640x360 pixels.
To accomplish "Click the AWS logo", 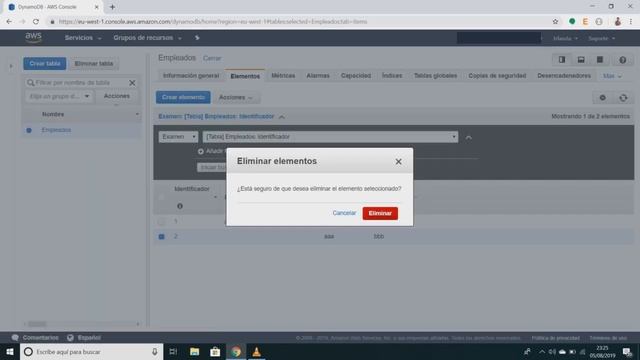I will coord(33,38).
